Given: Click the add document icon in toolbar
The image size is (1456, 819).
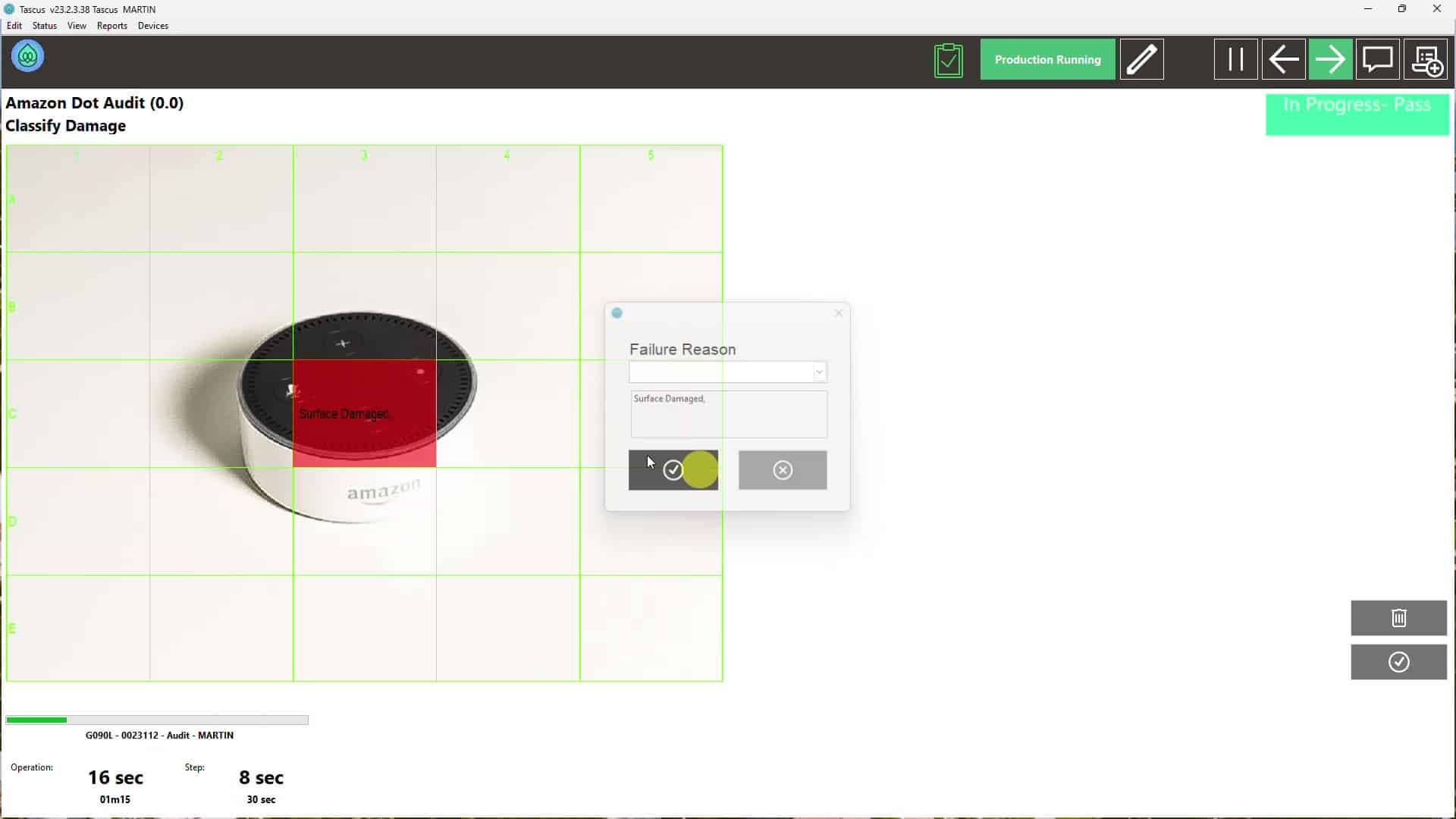Looking at the screenshot, I should click(1425, 60).
